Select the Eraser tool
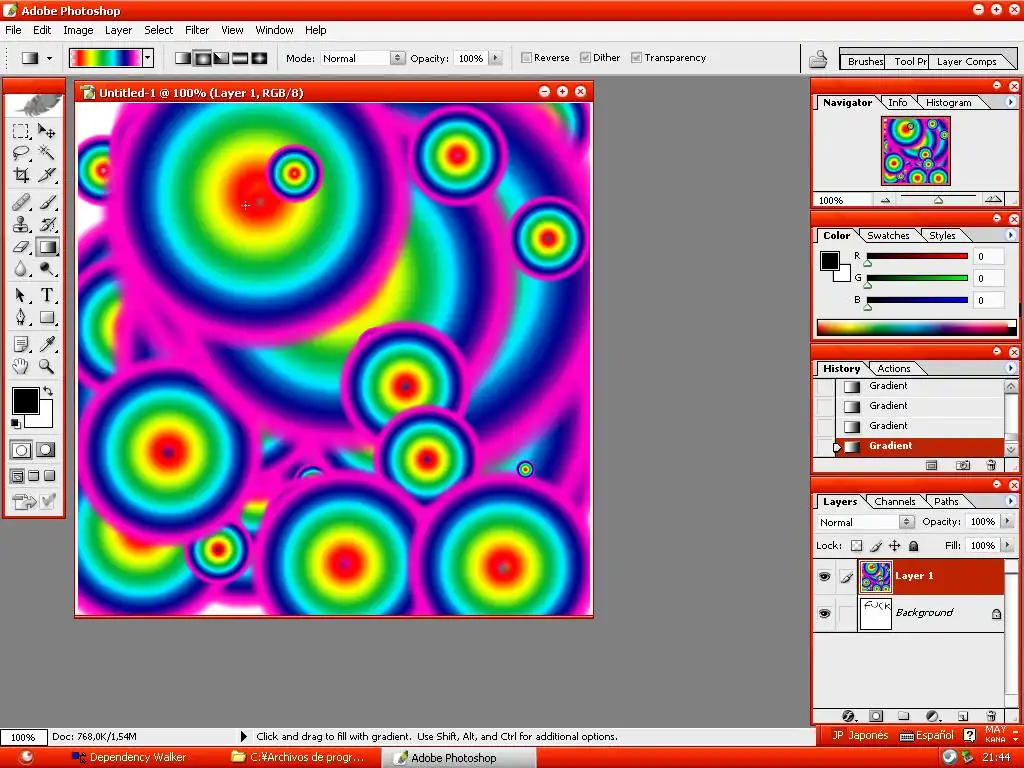The image size is (1024, 768). point(21,247)
